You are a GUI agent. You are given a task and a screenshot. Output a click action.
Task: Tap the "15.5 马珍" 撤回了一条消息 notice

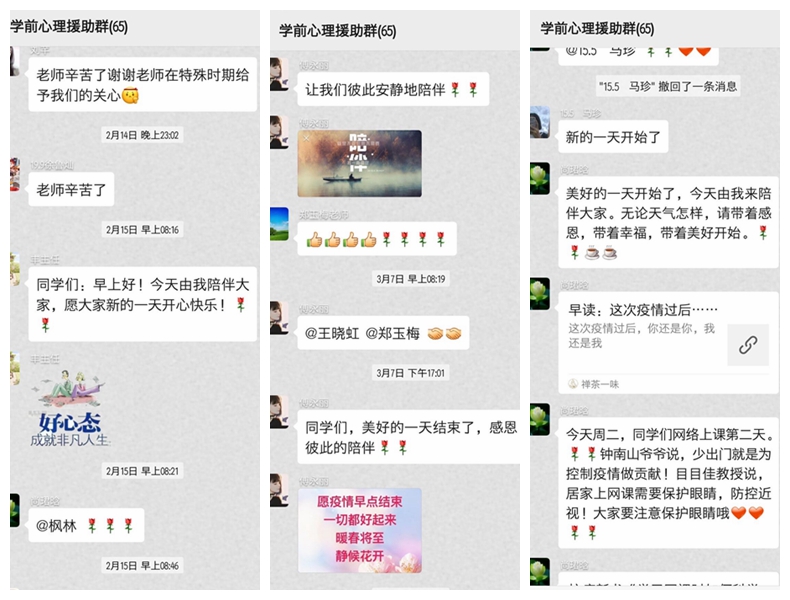point(668,86)
